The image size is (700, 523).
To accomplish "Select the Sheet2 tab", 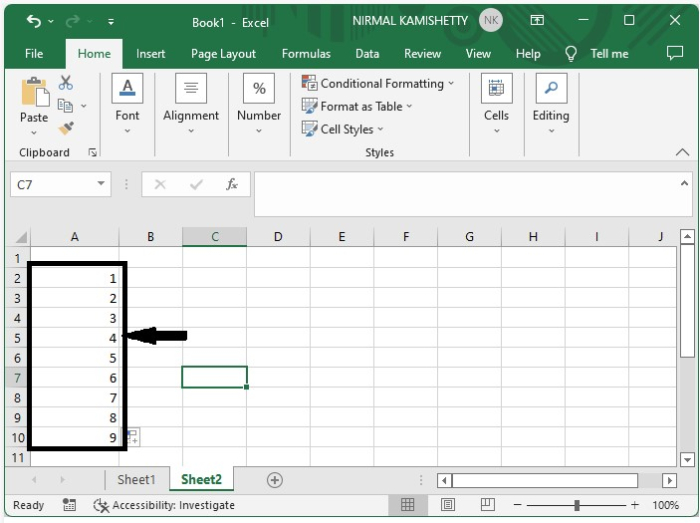I will pos(201,480).
